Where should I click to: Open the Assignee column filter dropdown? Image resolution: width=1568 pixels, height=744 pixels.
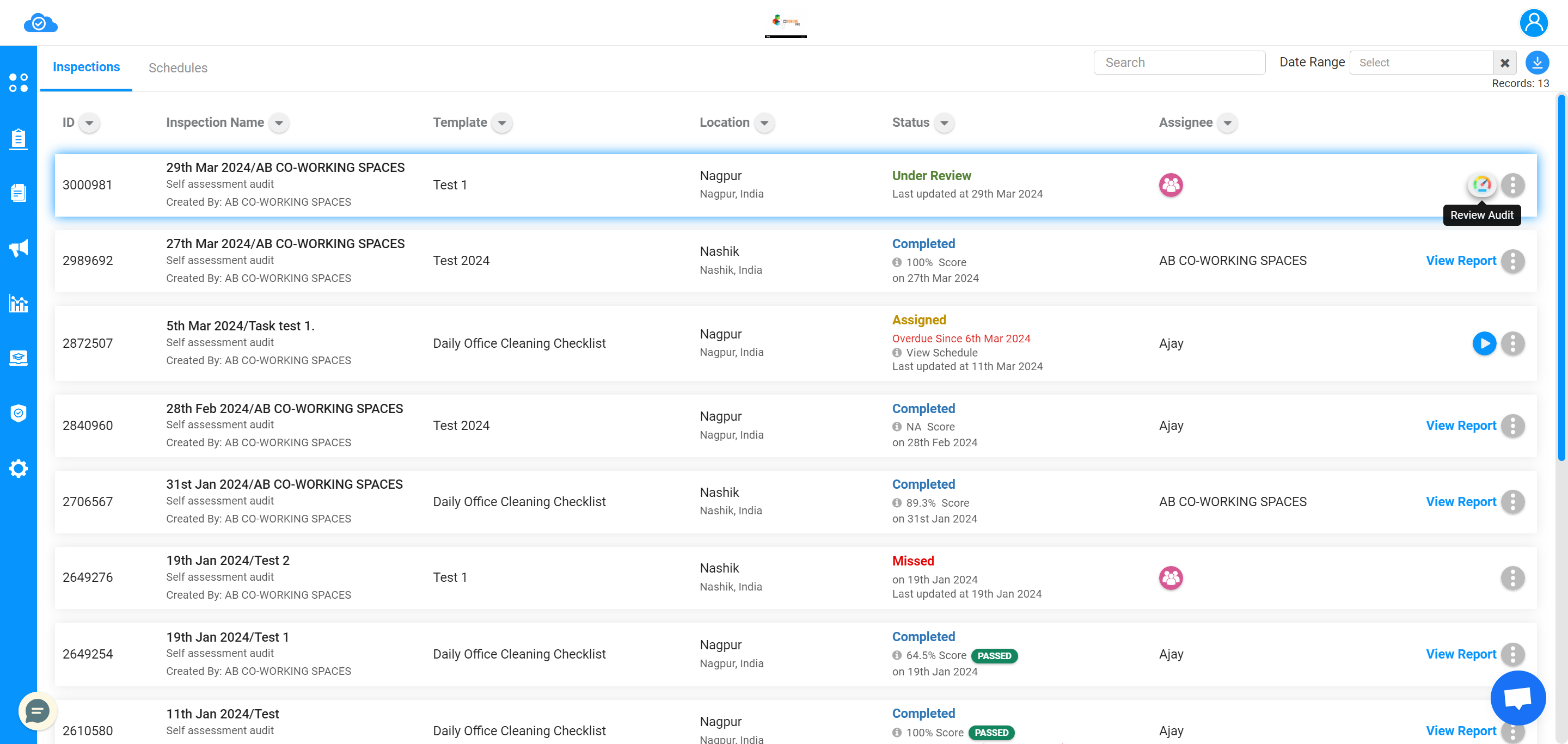click(x=1227, y=123)
